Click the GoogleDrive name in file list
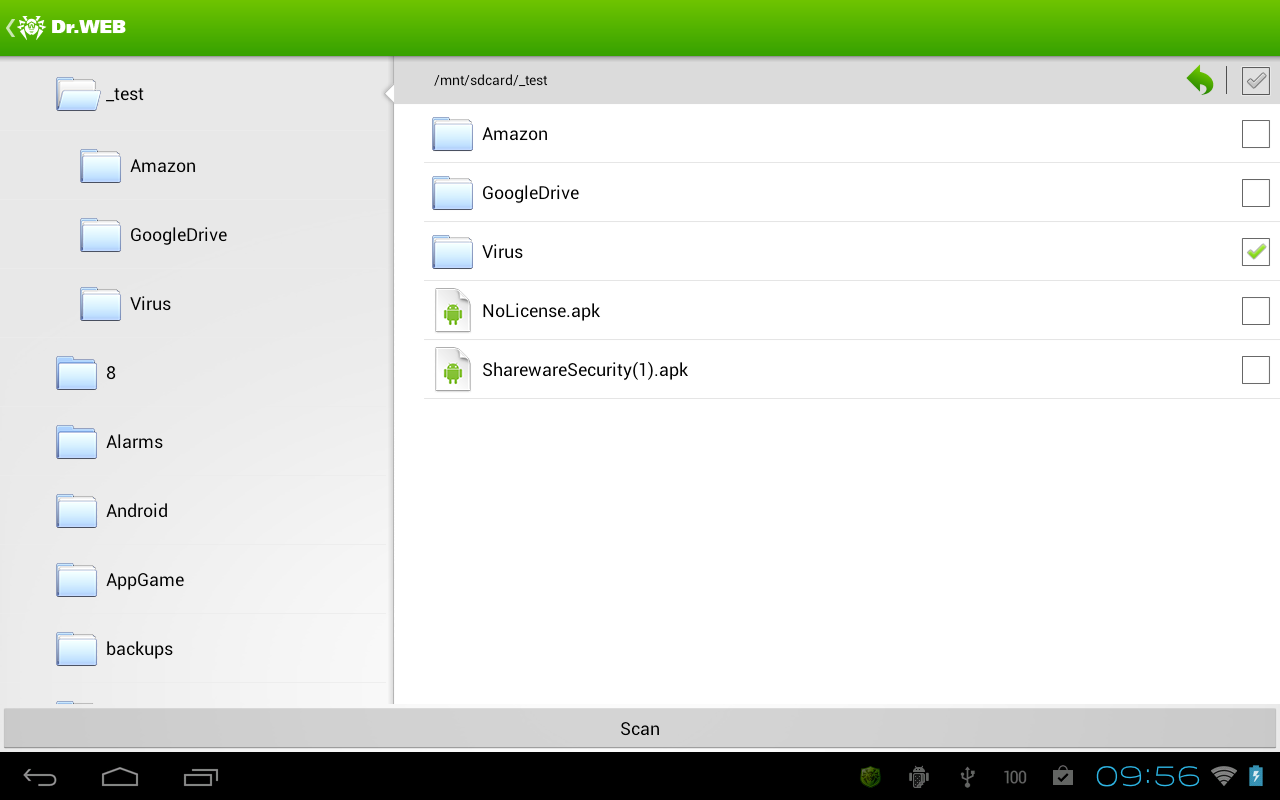Image resolution: width=1280 pixels, height=800 pixels. 531,193
